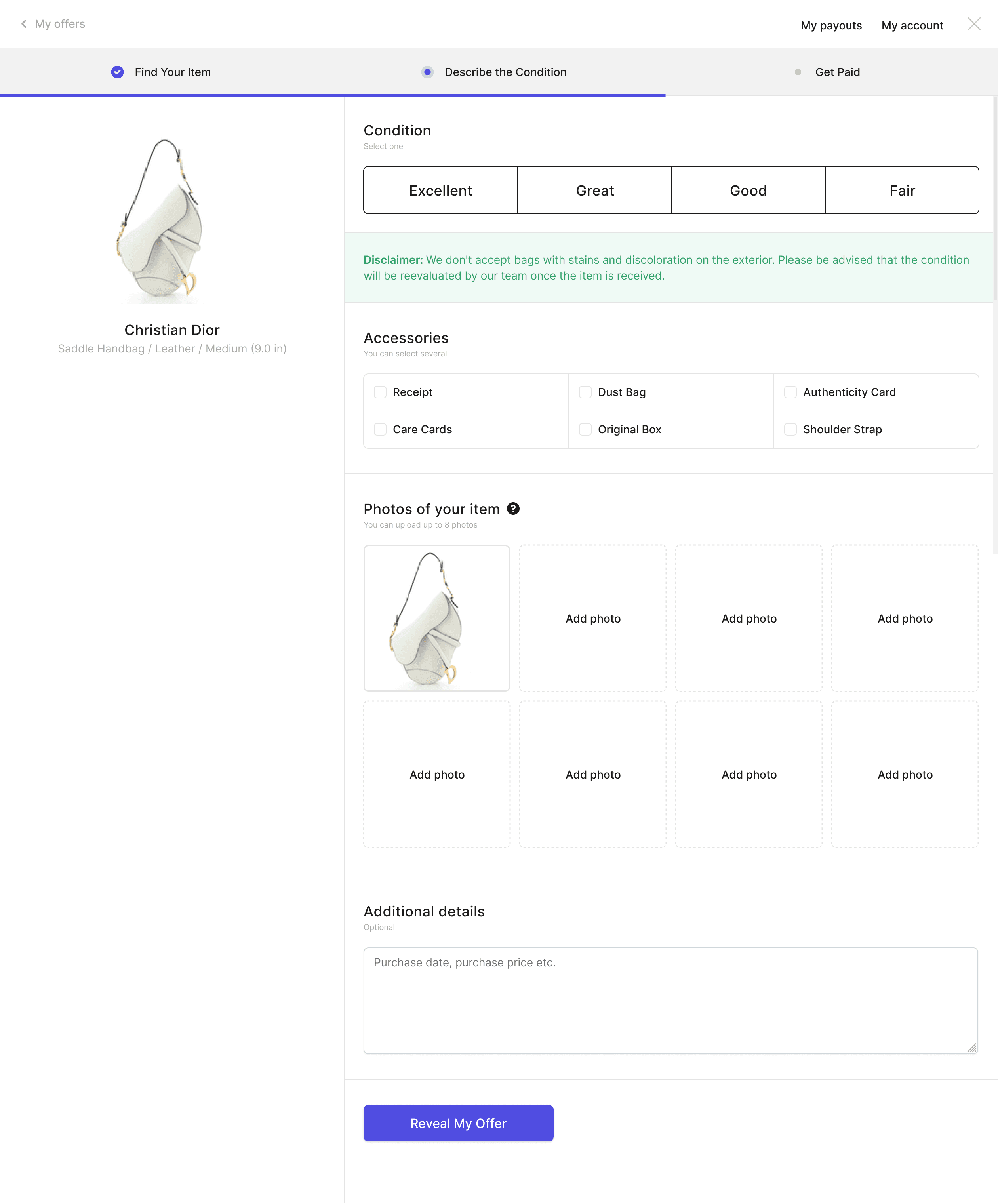Viewport: 998px width, 1204px height.
Task: Go to My account
Action: pyautogui.click(x=911, y=25)
